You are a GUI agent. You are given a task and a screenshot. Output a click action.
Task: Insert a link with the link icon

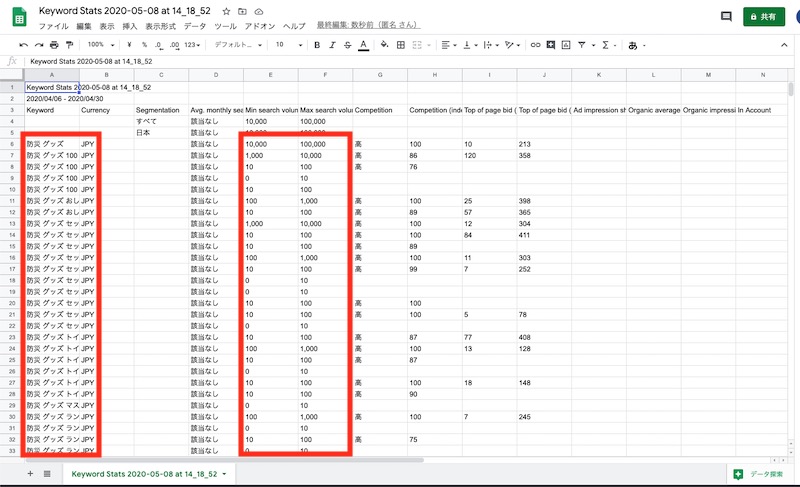pos(535,45)
